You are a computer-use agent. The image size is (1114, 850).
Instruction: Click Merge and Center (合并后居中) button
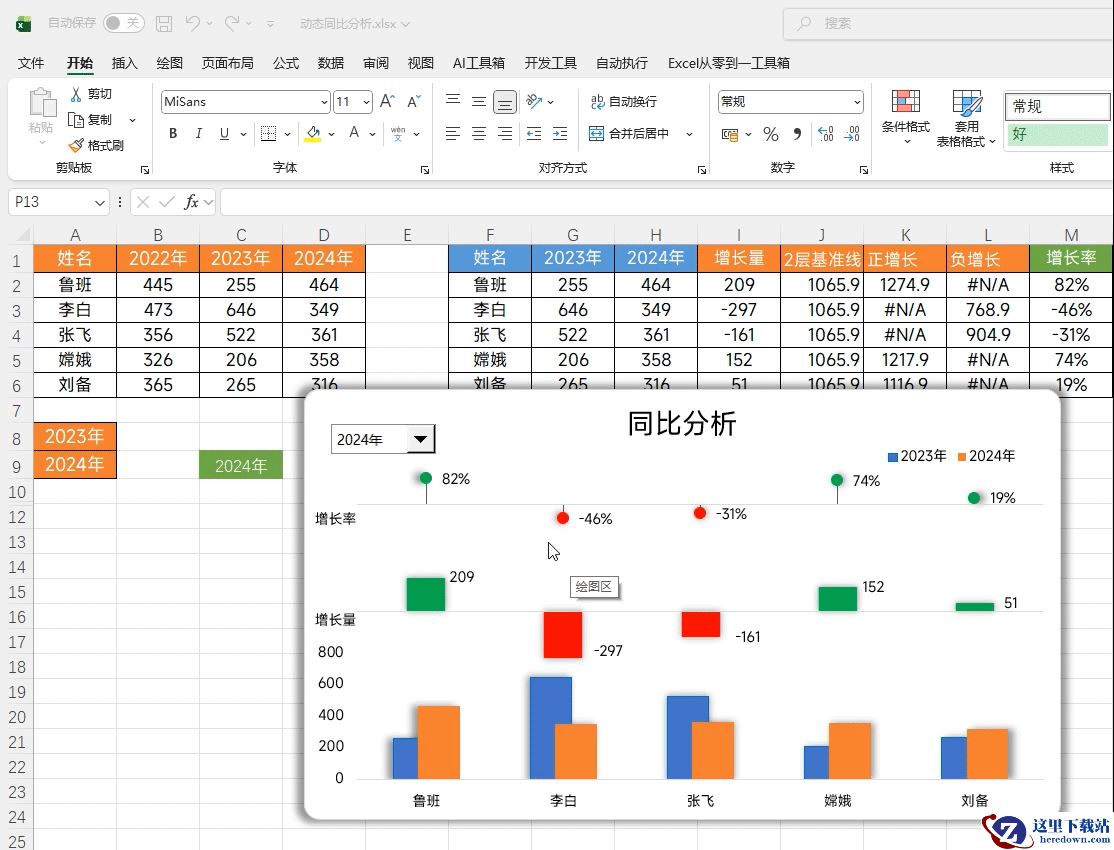(x=630, y=134)
